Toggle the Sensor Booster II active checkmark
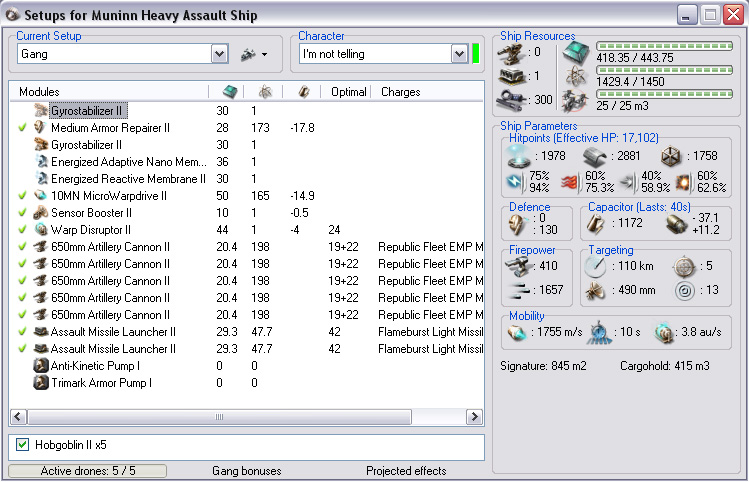This screenshot has width=749, height=482. 22,213
